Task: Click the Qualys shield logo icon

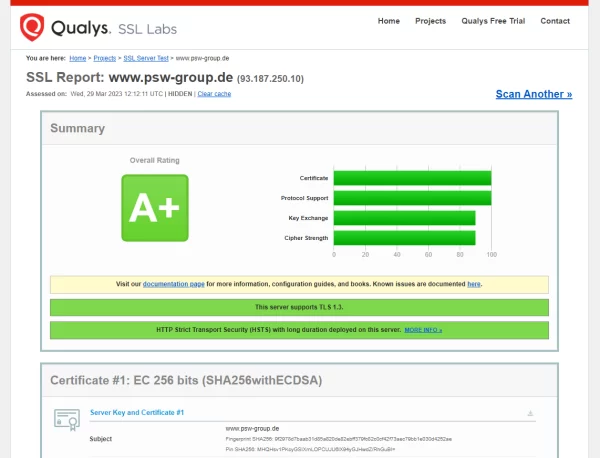Action: click(x=31, y=27)
